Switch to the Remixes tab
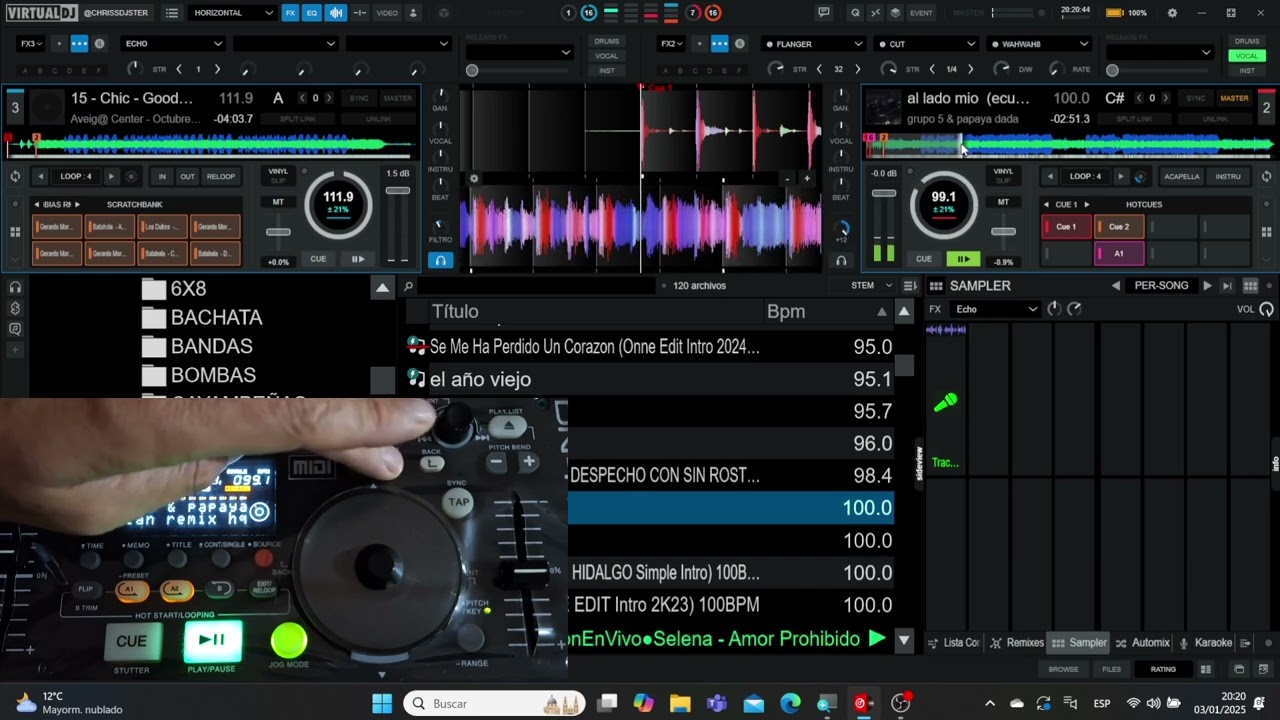 [1016, 643]
